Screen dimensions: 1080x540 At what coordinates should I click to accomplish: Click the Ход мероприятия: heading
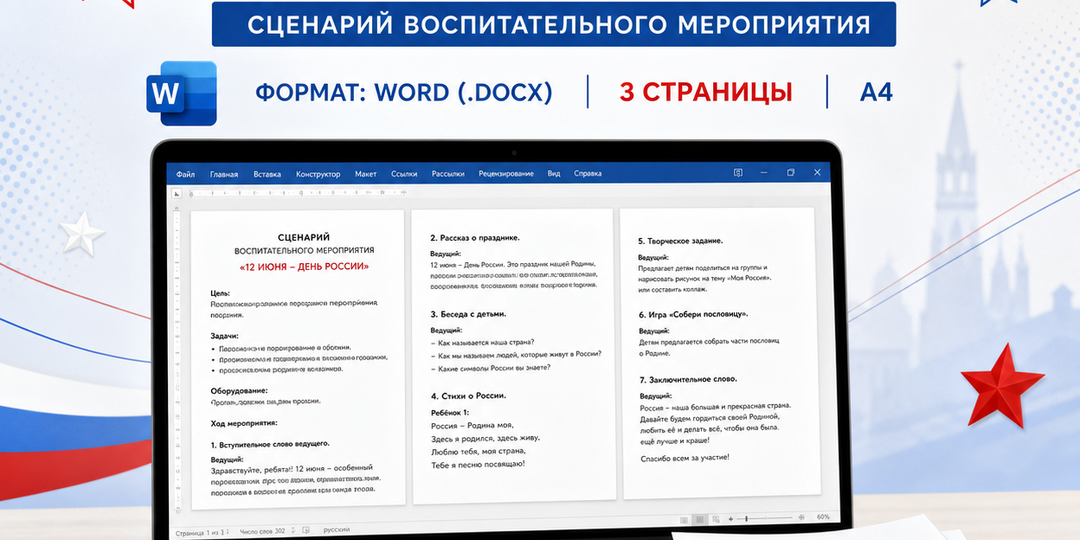[243, 423]
